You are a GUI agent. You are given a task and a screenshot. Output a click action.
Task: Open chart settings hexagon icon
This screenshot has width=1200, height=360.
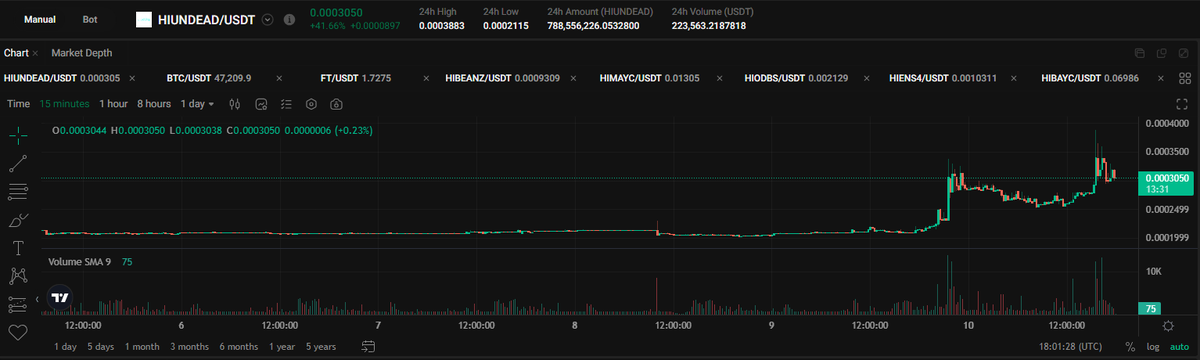point(311,104)
